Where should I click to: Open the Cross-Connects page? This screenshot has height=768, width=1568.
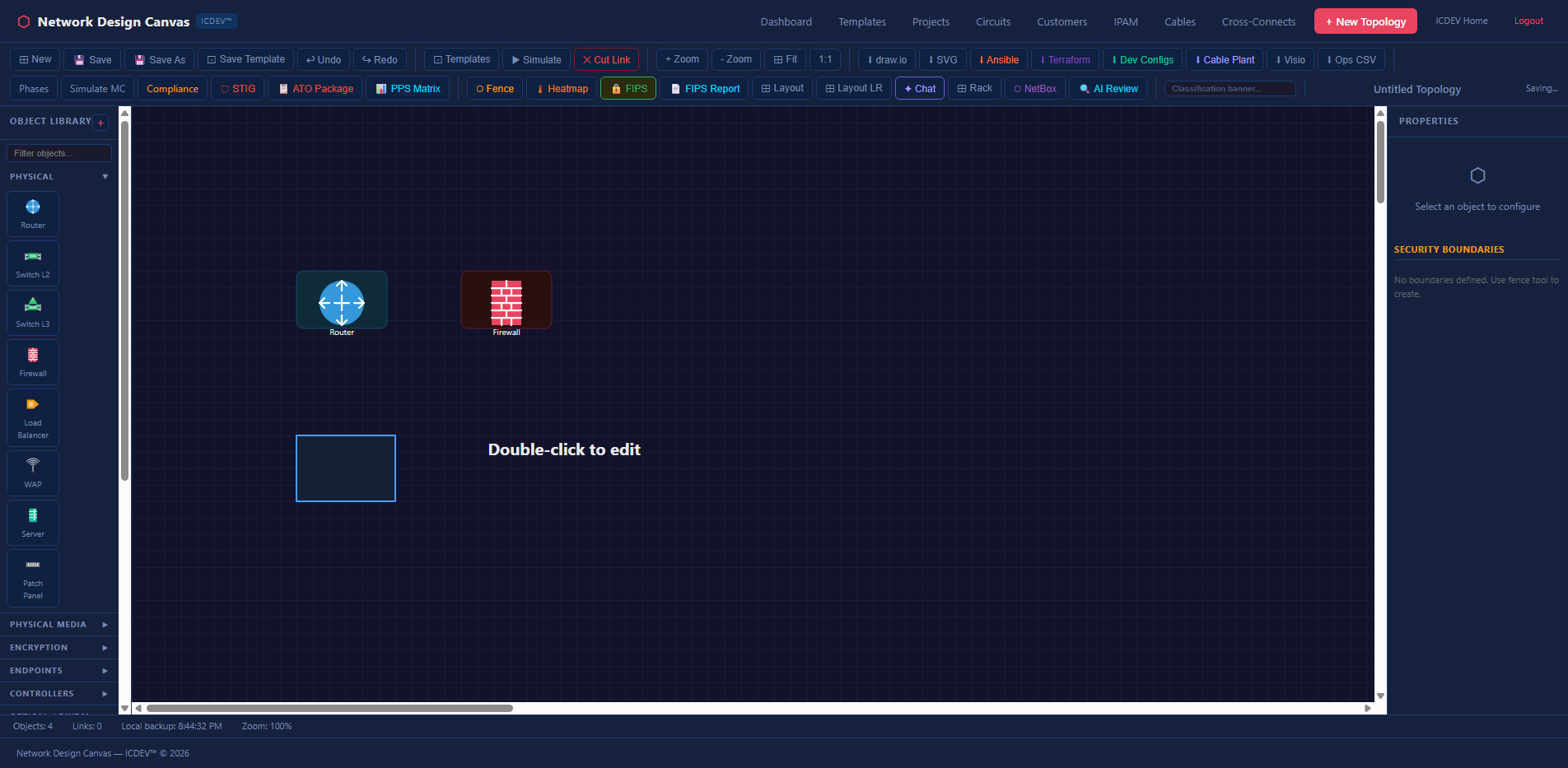pos(1258,22)
